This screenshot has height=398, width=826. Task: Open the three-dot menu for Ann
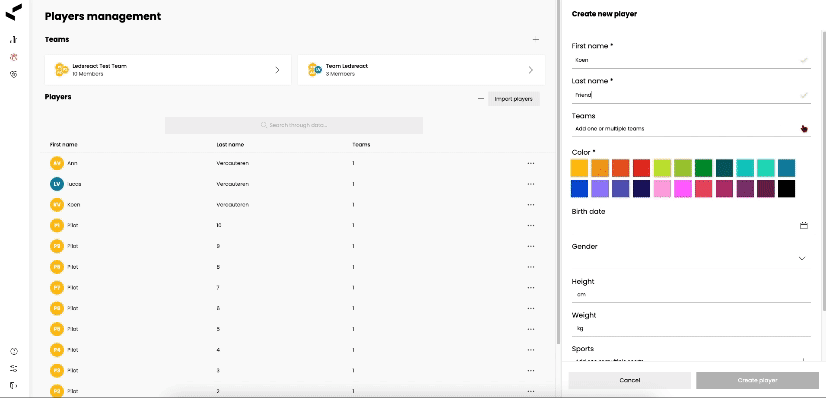point(530,163)
